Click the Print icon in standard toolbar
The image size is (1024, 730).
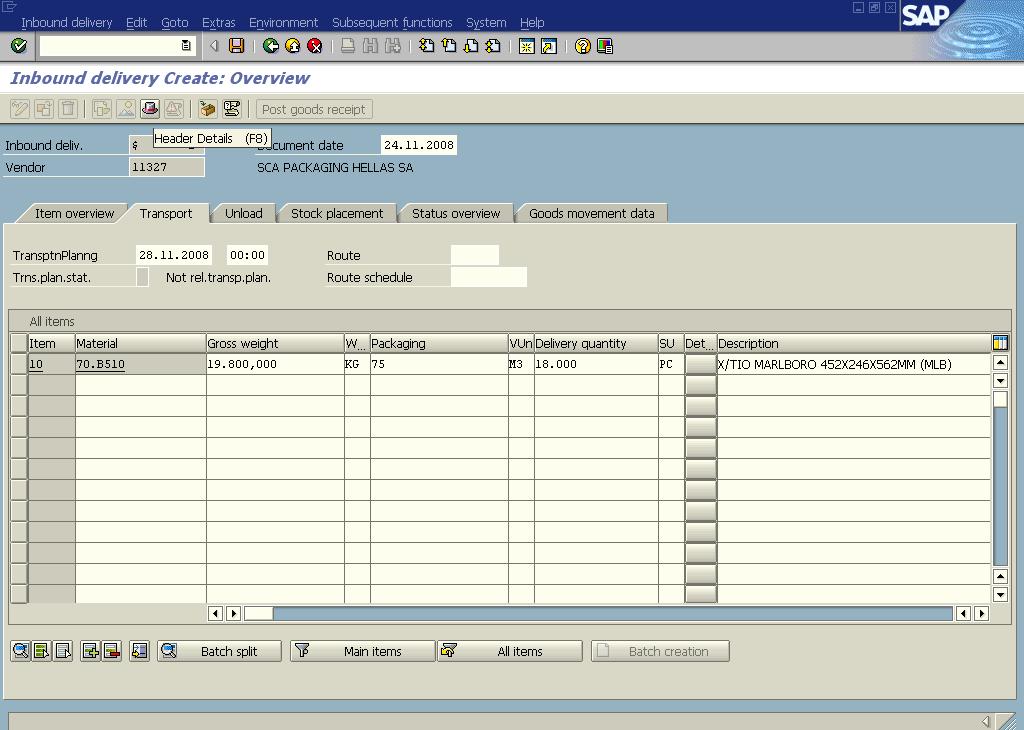(x=348, y=46)
